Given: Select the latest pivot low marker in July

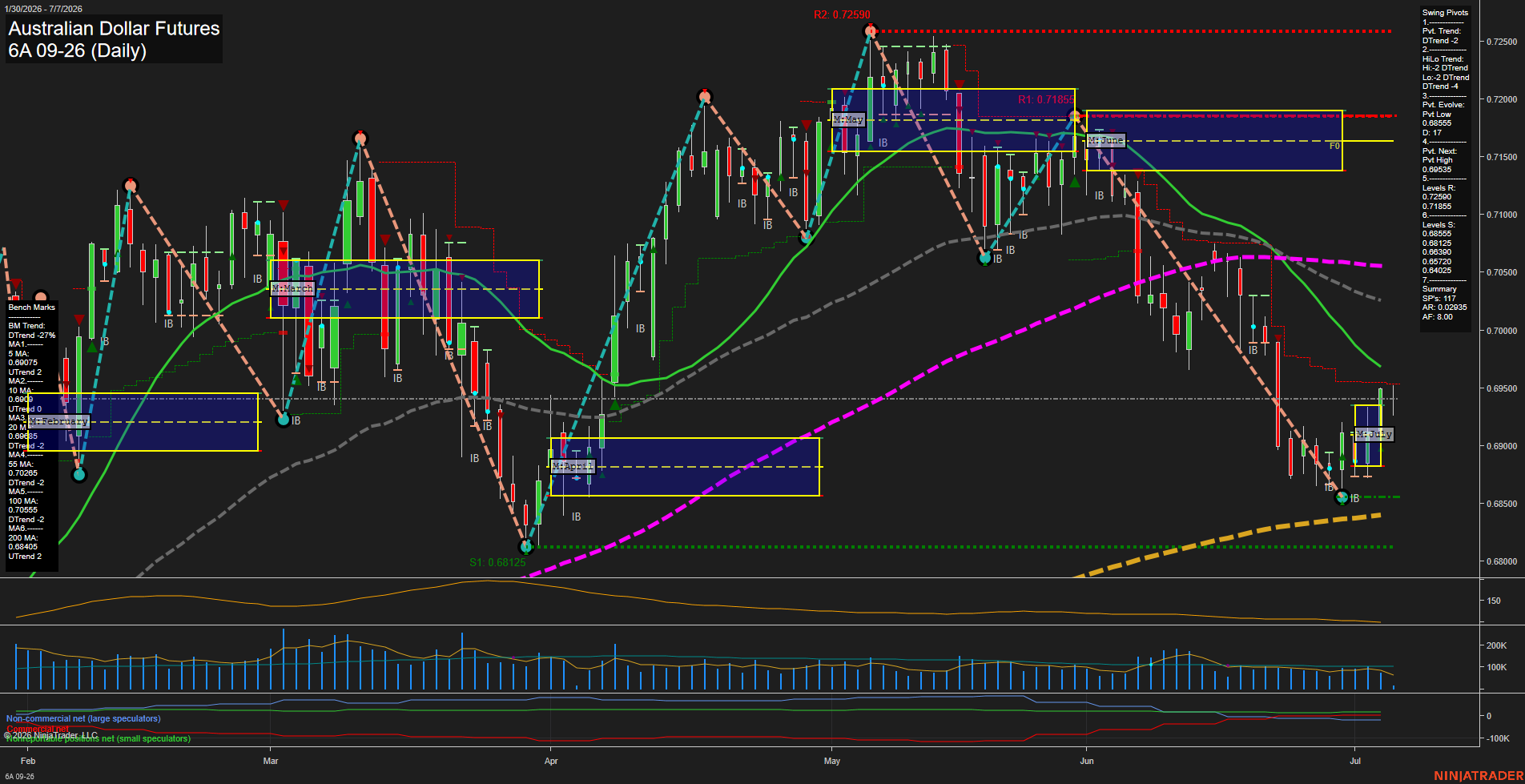Looking at the screenshot, I should [x=1342, y=497].
